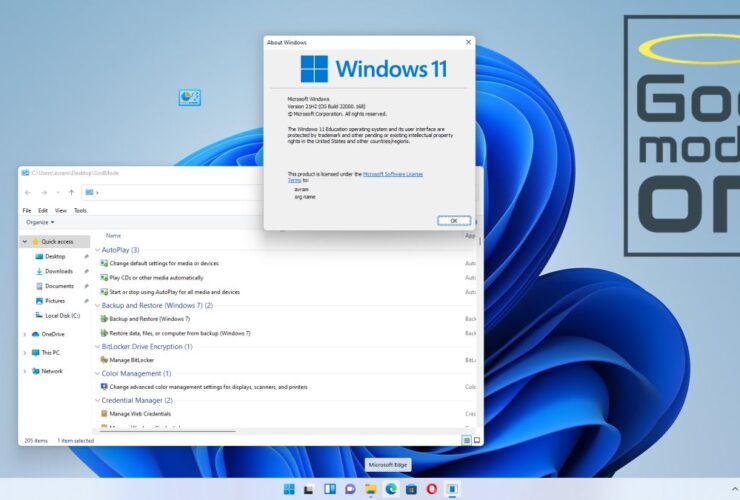Select the winver app on the taskbar
The width and height of the screenshot is (740, 500).
452,489
